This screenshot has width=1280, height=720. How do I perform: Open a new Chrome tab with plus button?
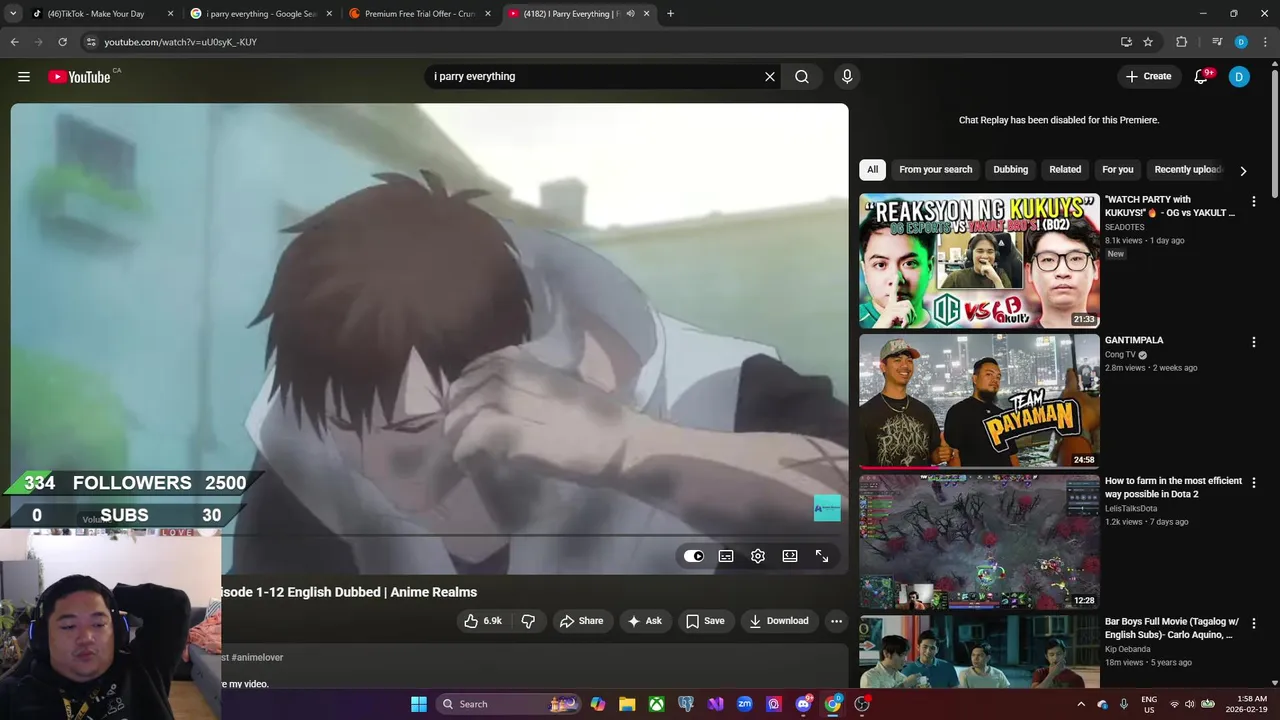(670, 14)
